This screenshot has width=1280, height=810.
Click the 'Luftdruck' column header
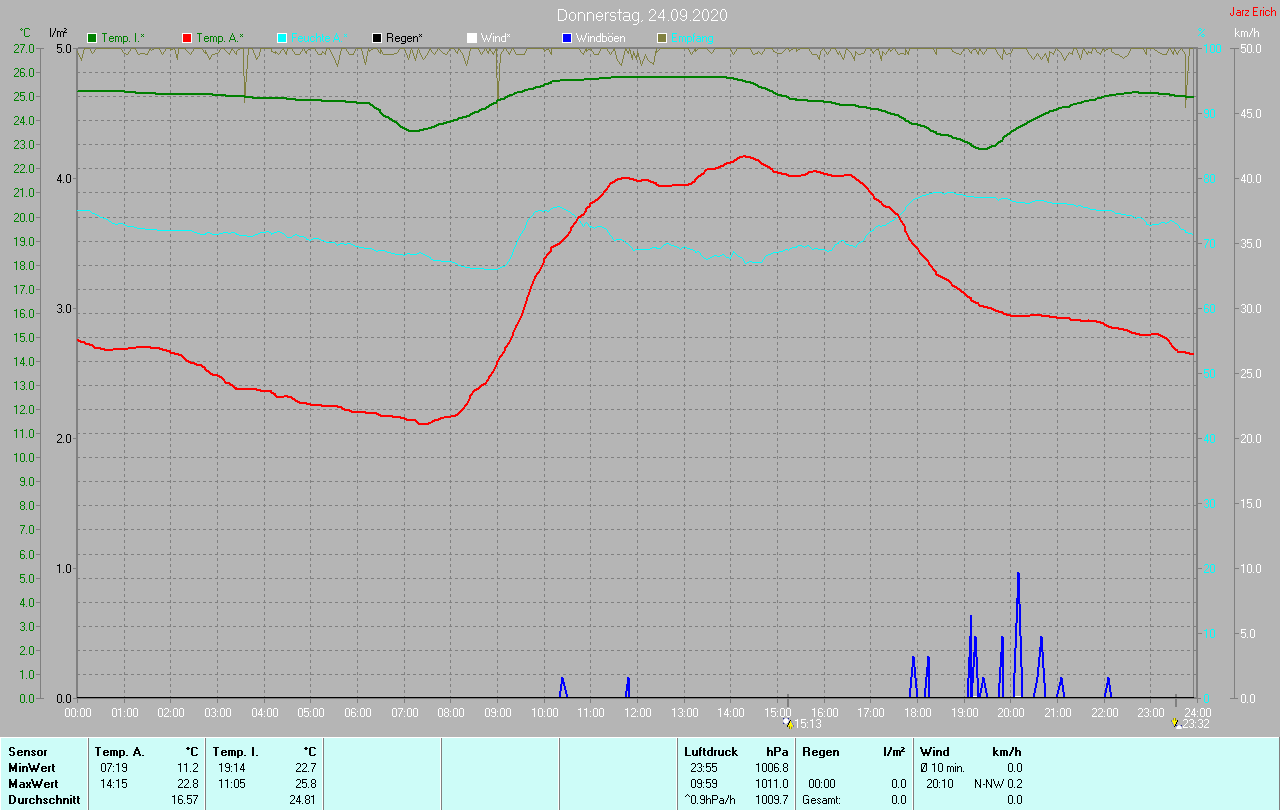click(710, 752)
